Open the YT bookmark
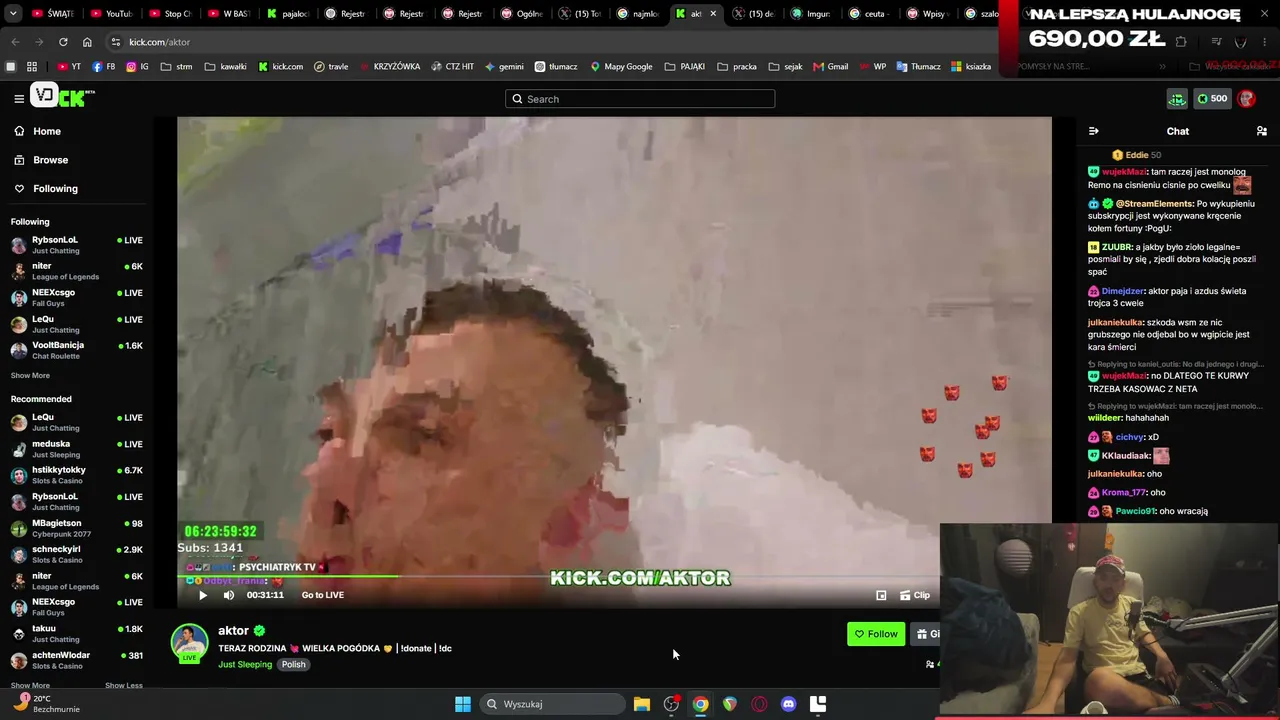Screen dimensions: 1280x720 tap(69, 67)
